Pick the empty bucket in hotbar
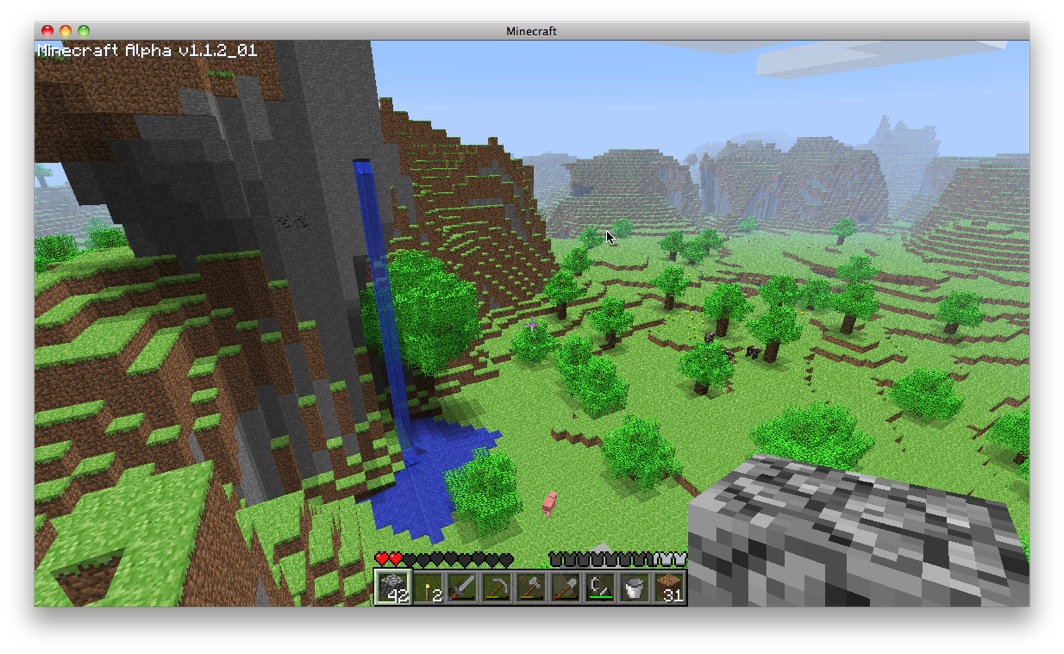The image size is (1064, 654). pos(634,587)
